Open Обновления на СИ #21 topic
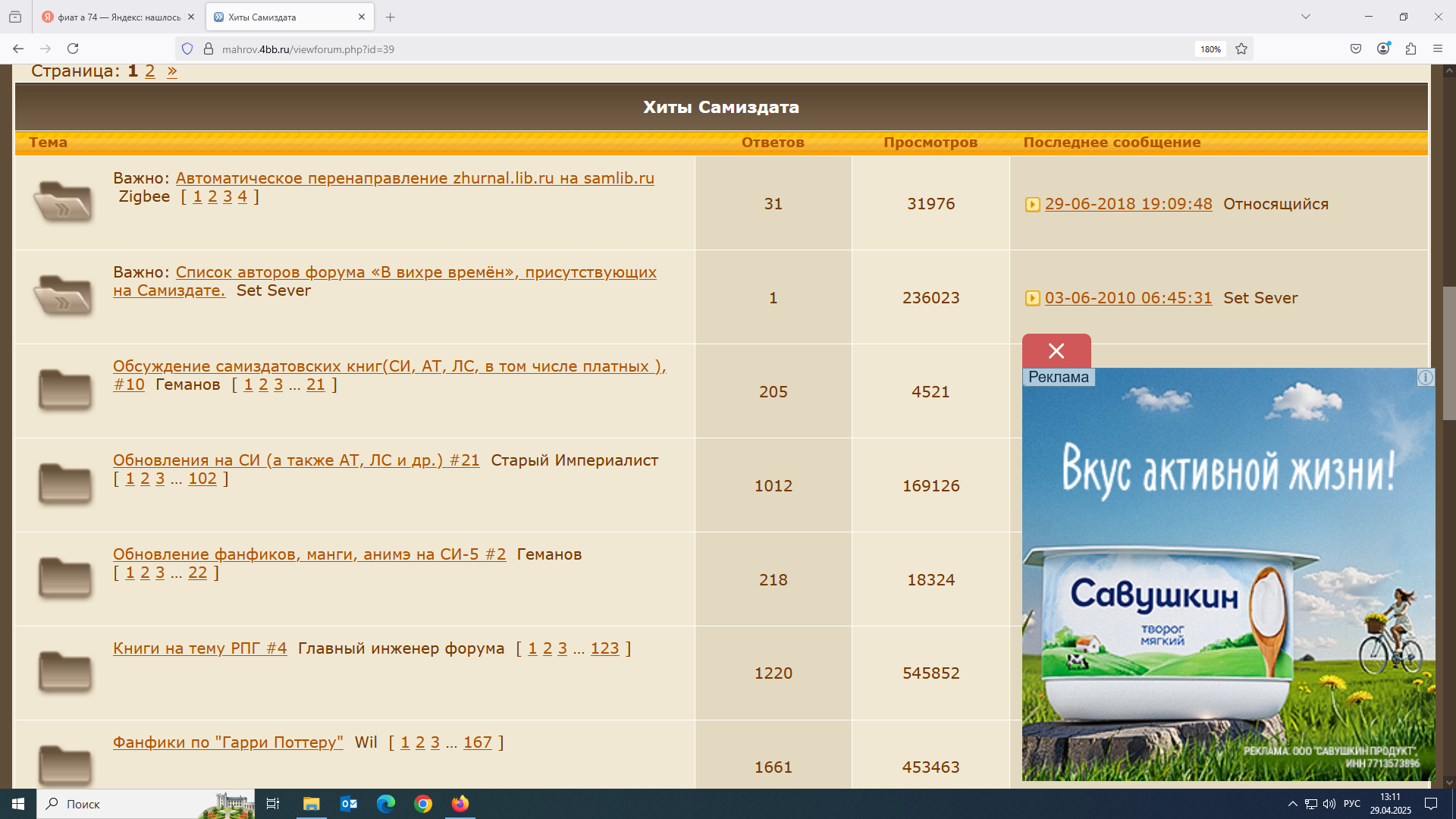This screenshot has height=819, width=1456. (x=297, y=460)
